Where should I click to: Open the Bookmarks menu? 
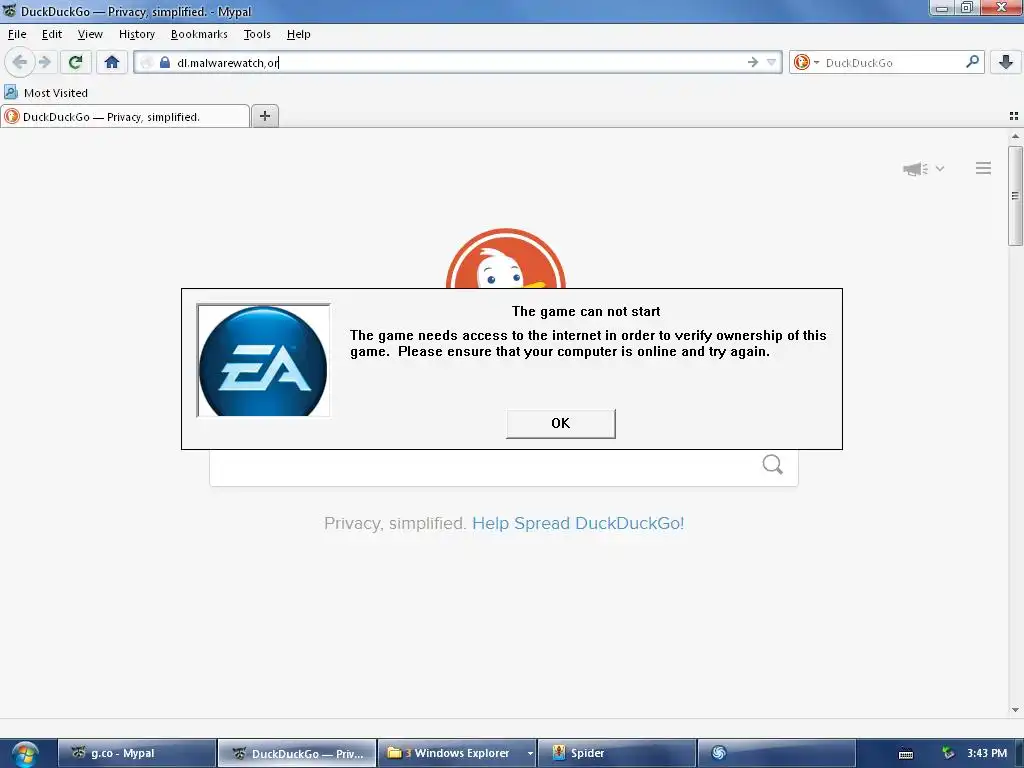point(199,34)
